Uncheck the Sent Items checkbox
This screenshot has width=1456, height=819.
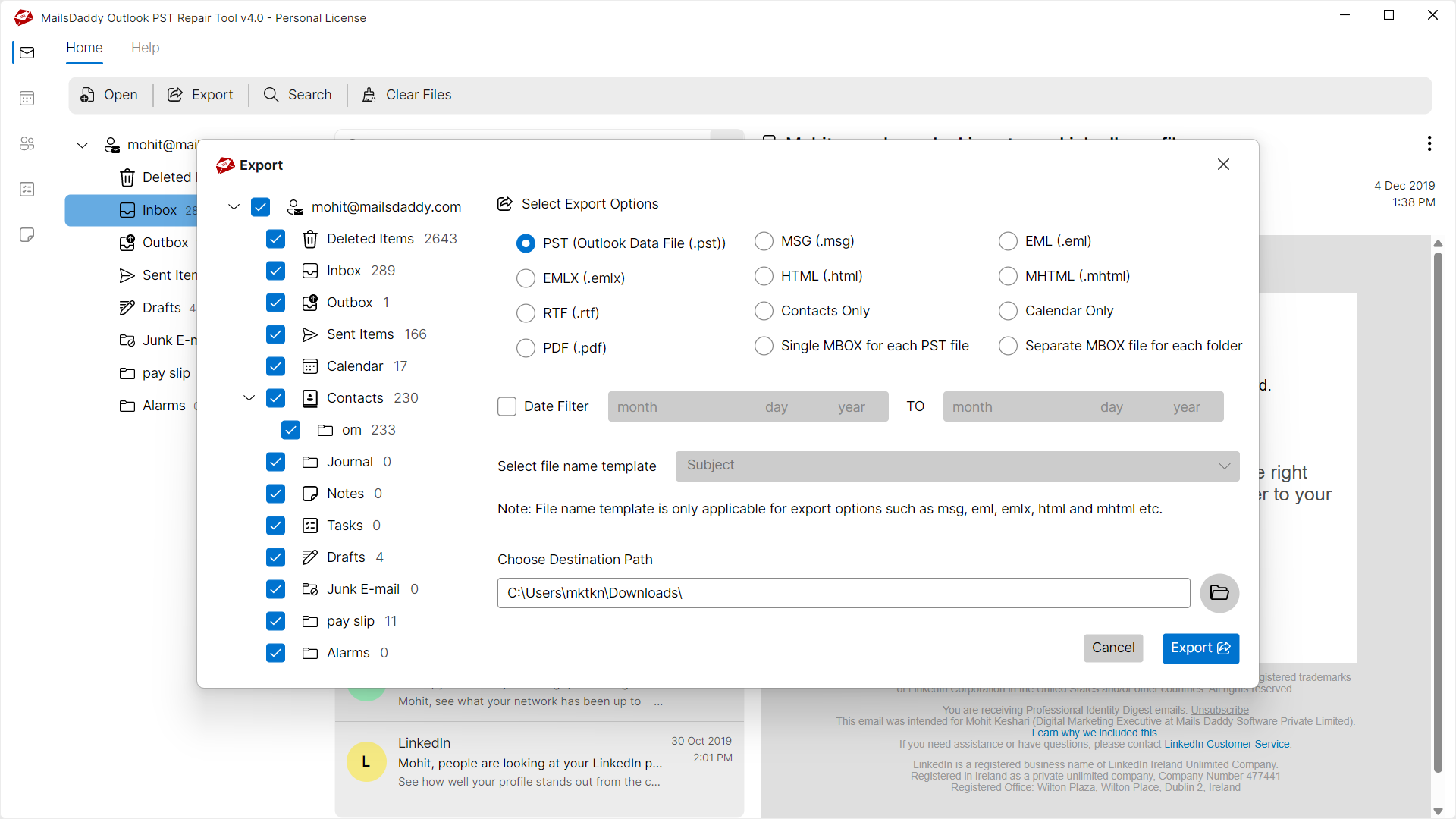(275, 334)
